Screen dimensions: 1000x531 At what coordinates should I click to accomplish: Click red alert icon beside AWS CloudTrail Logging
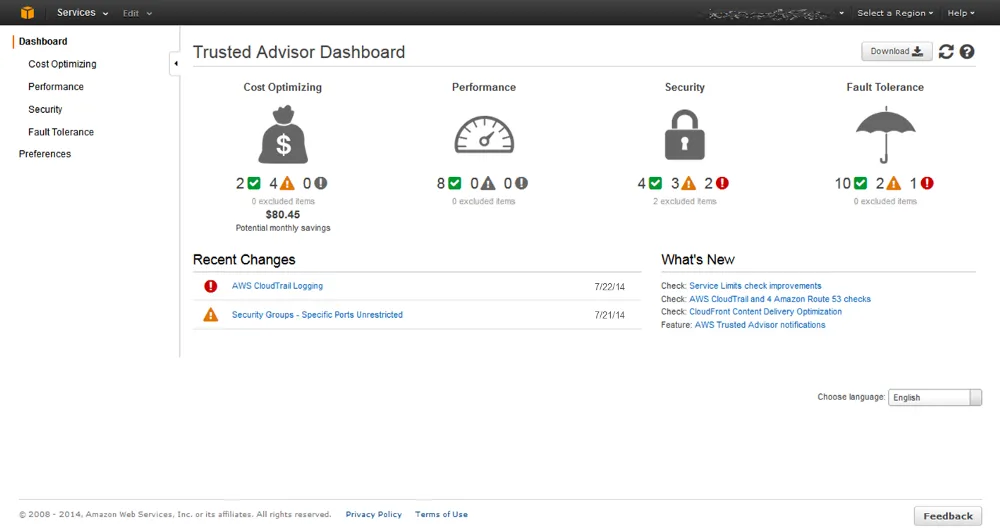[211, 286]
